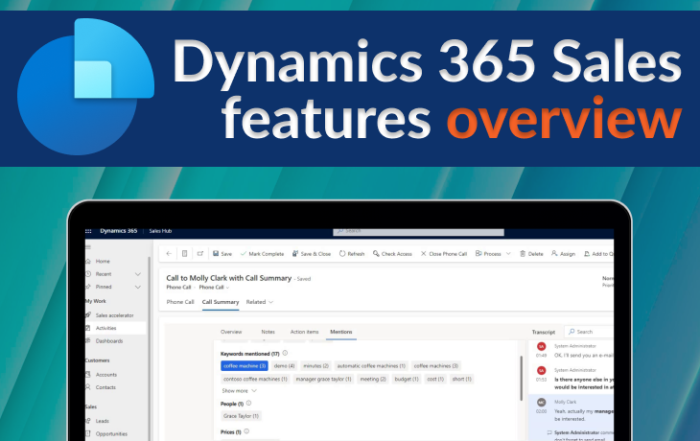Expand the Pinned chevron
The image size is (700, 441).
point(138,287)
